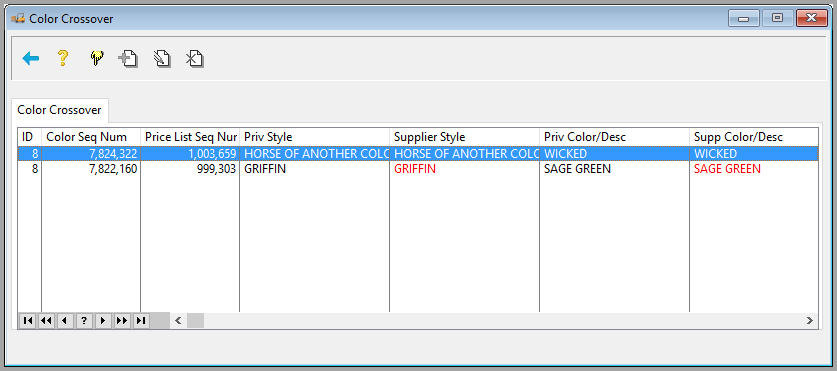Click the blue back arrow icon
Viewport: 837px width, 371px height.
[x=31, y=58]
